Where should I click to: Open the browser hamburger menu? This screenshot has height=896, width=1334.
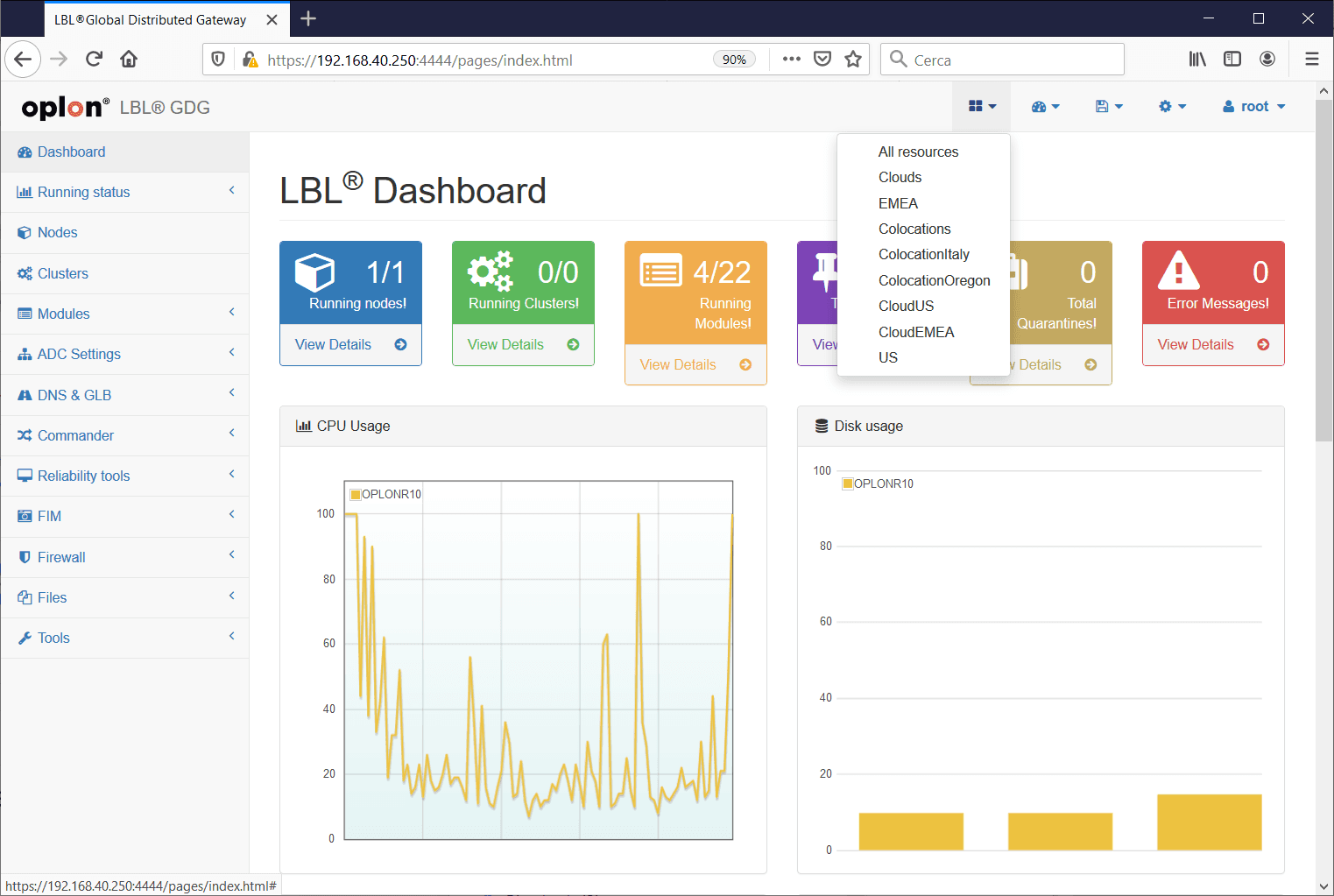1311,59
